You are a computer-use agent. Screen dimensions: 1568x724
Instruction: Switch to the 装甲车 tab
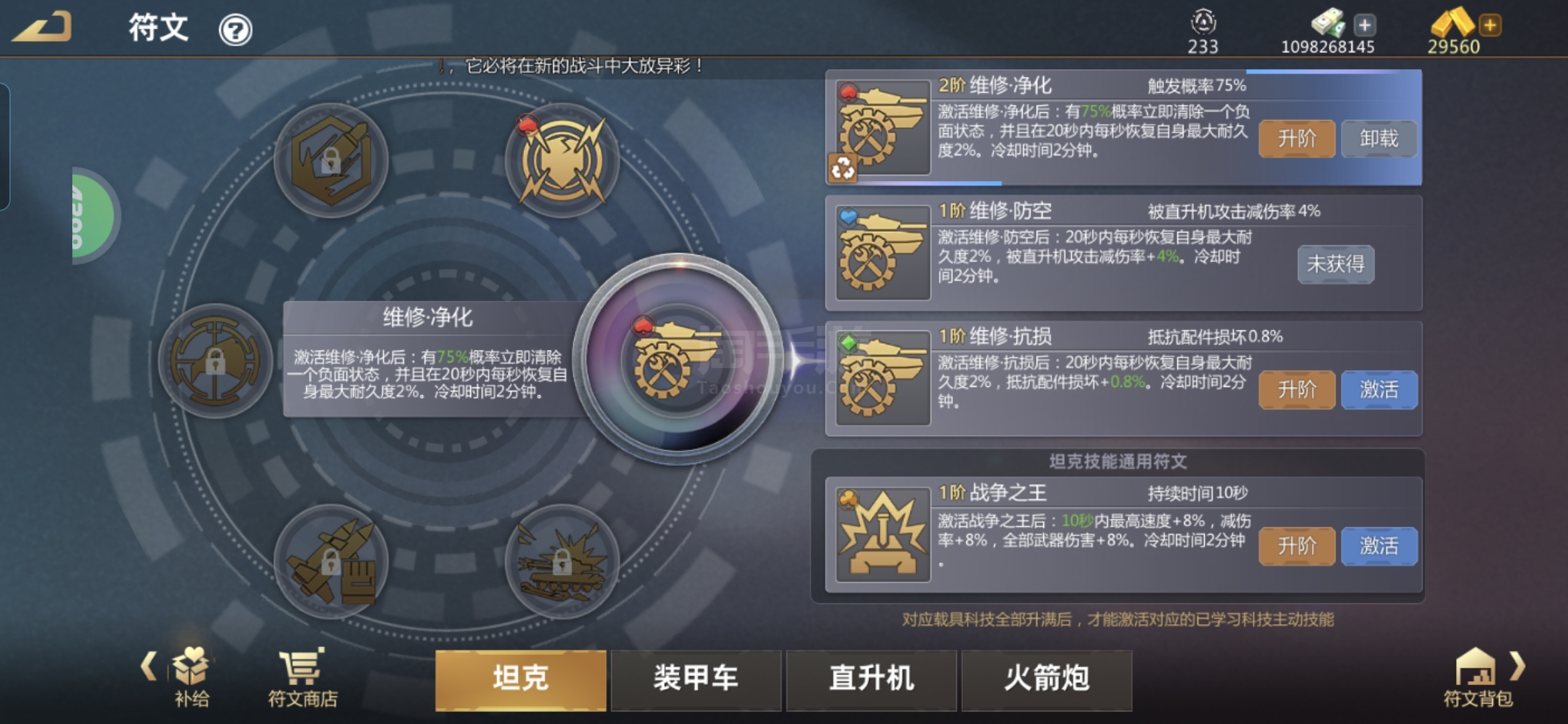pyautogui.click(x=696, y=680)
